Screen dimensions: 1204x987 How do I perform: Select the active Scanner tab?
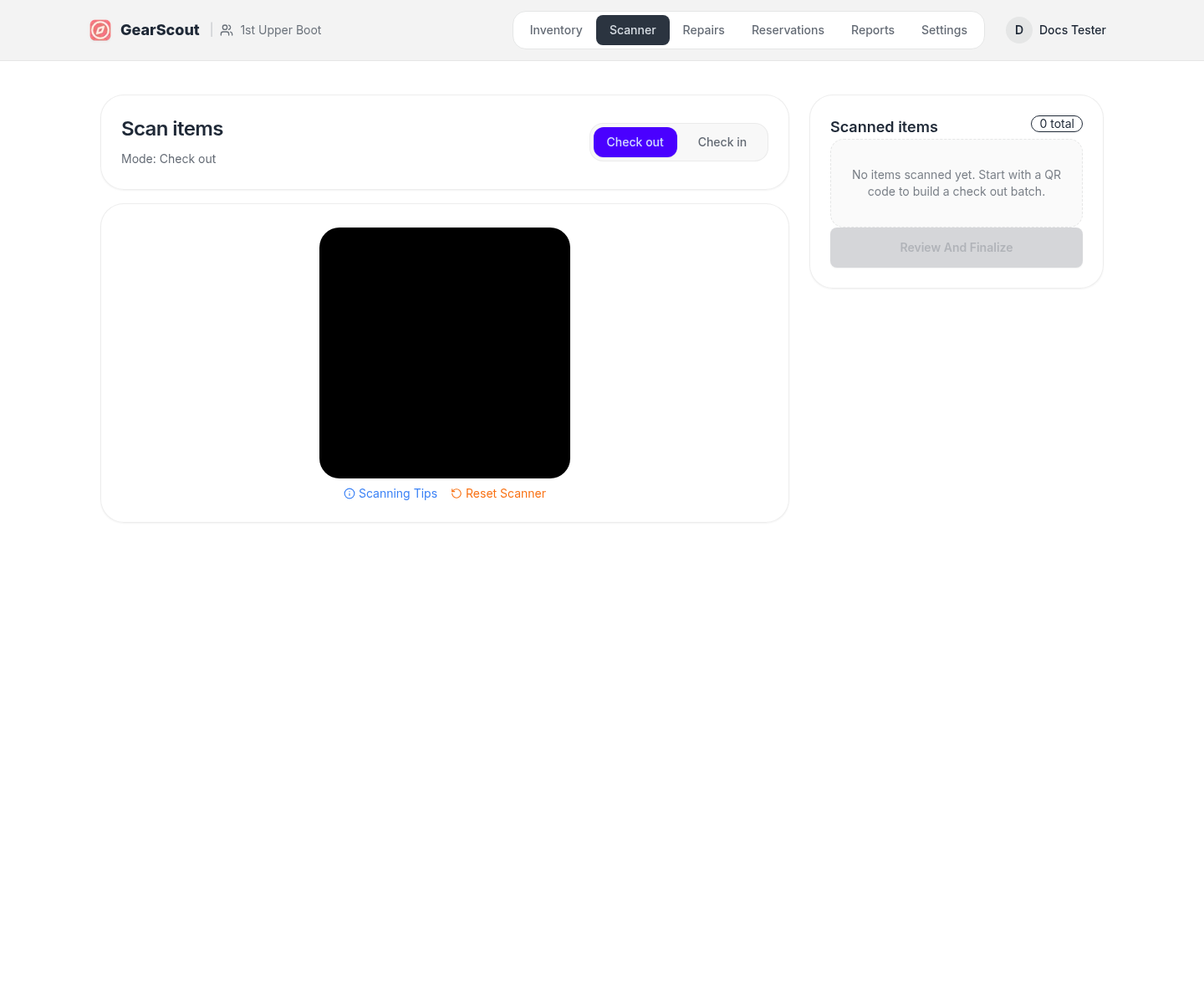coord(632,30)
